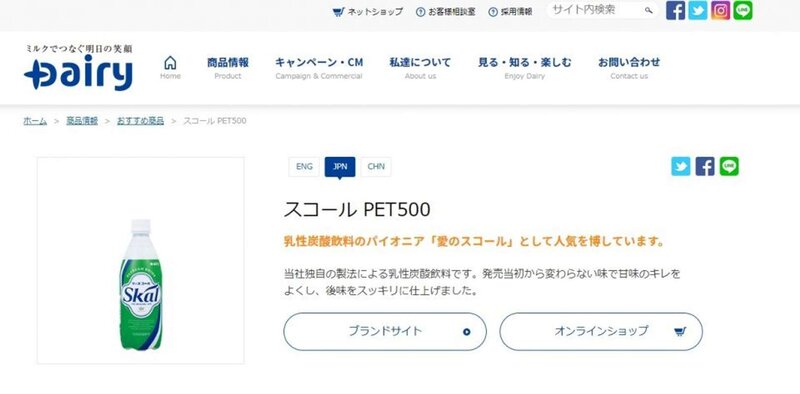
Task: Click the Skal bottle product image
Action: (141, 285)
